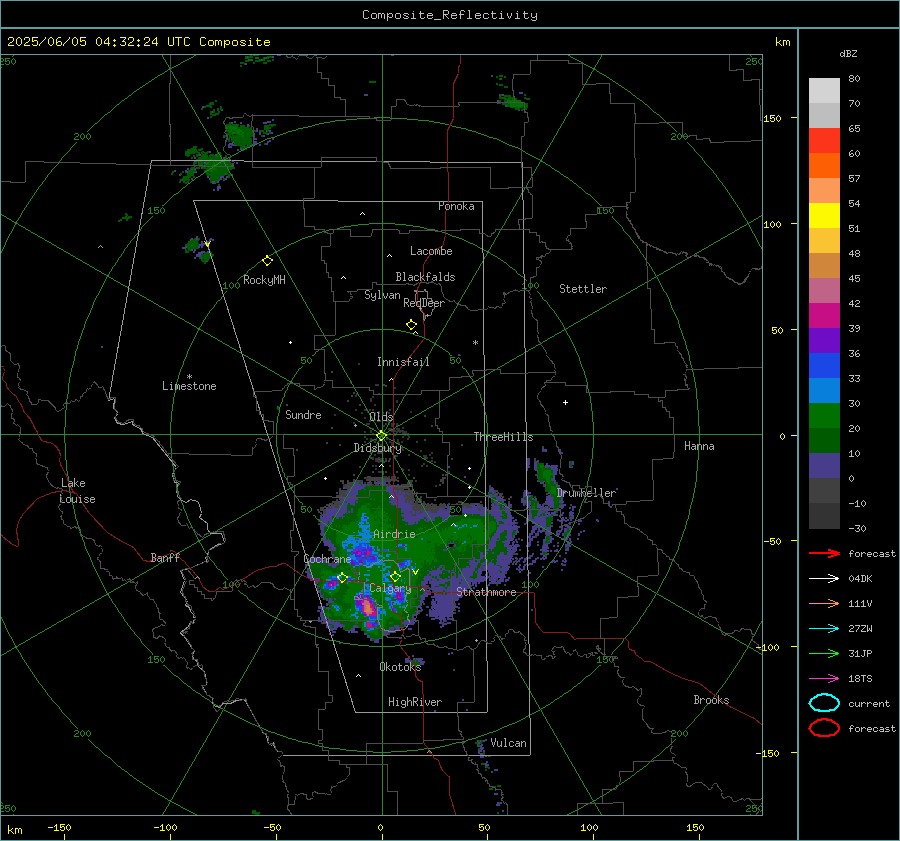
Task: Click the Composite_Reflectivity title
Action: click(450, 15)
